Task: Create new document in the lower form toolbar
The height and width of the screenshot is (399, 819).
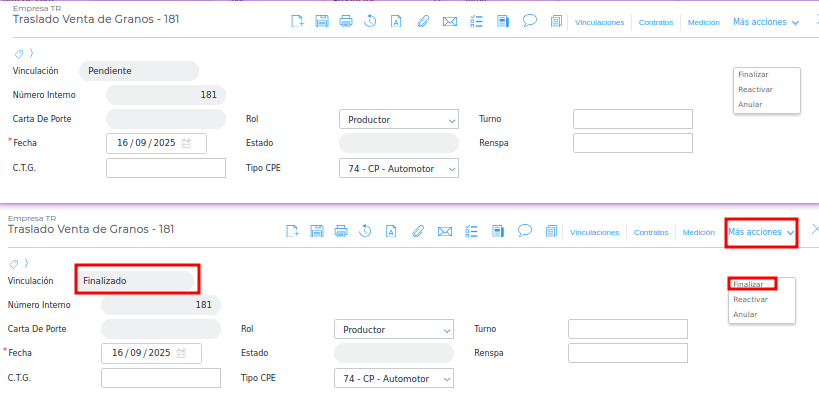Action: click(292, 231)
